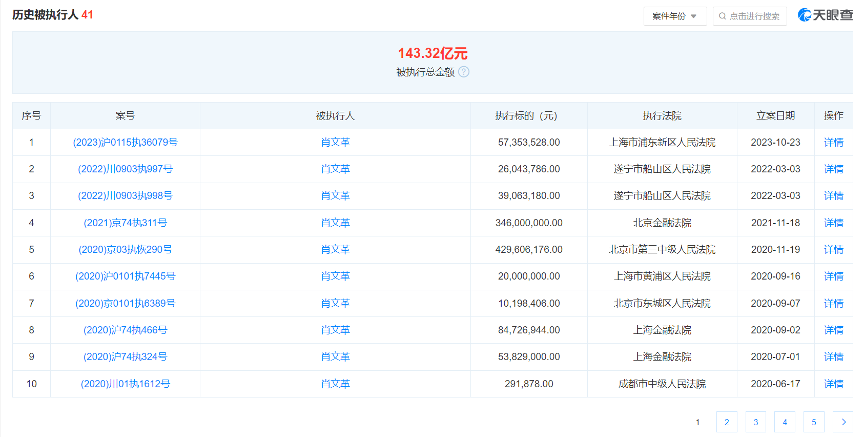864x437 pixels.
Task: Open 详情 for the 2020-06-17 case
Action: pos(833,384)
